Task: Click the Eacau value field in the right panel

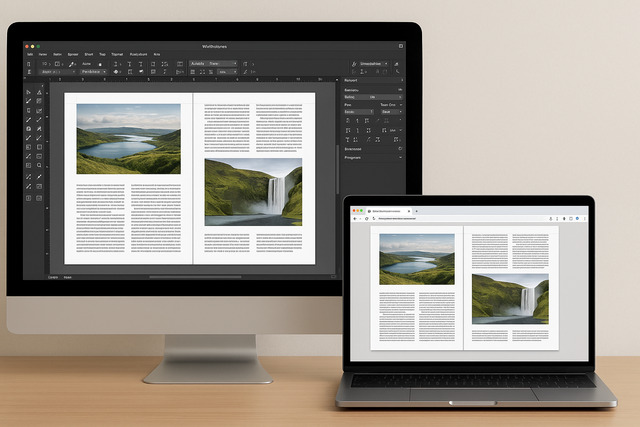Action: pos(359,111)
